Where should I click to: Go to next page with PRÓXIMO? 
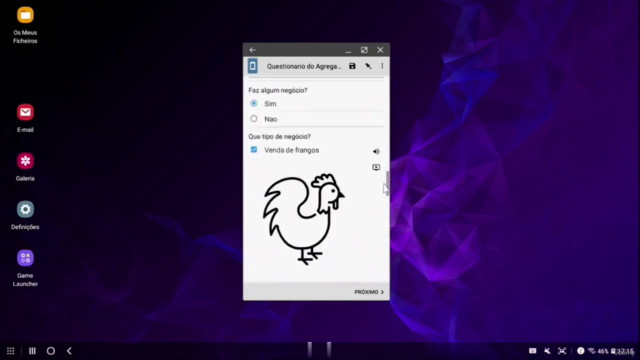[369, 292]
